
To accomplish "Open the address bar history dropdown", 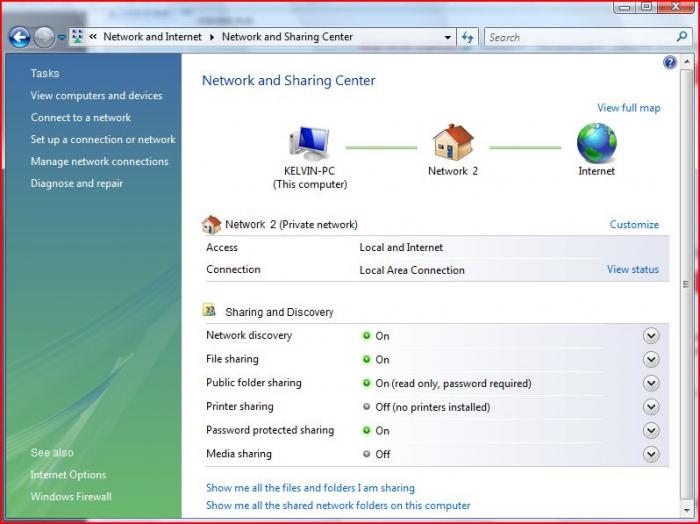I will (x=447, y=37).
